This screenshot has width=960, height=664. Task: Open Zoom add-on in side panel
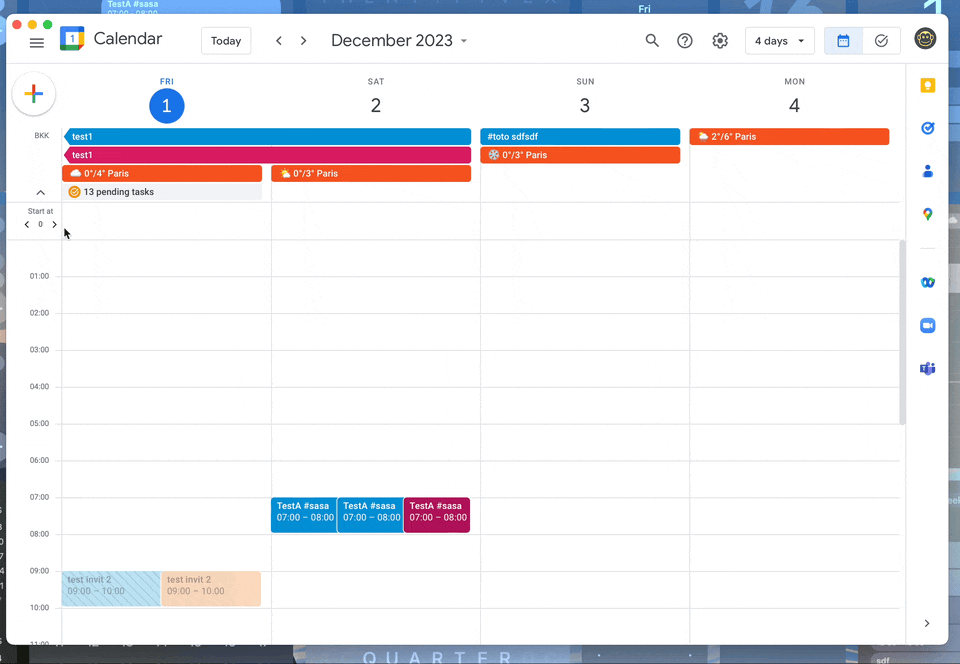coord(928,326)
